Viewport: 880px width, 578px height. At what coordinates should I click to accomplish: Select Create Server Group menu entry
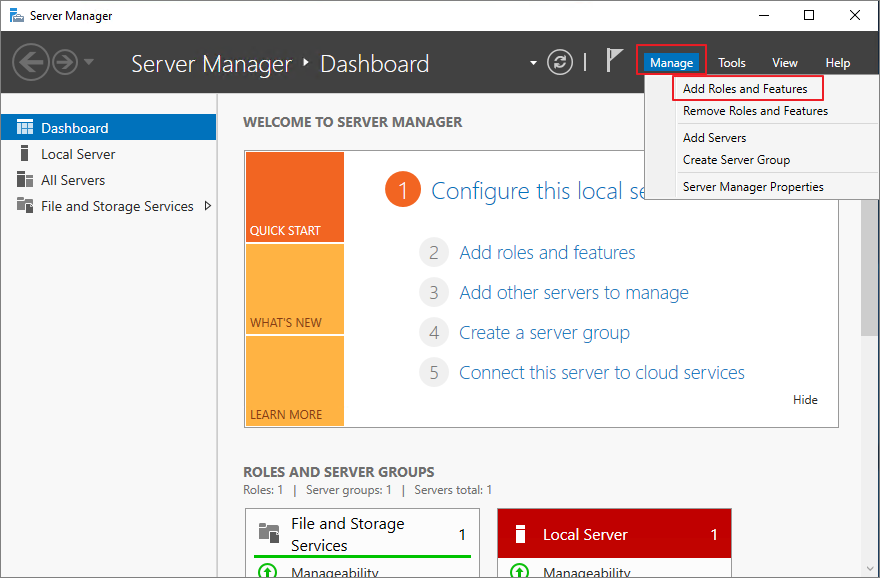(x=736, y=160)
